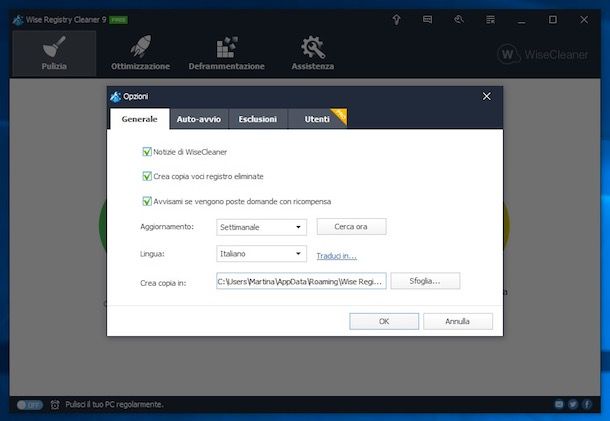Click the scheduler alarm clock icon
Image resolution: width=610 pixels, height=421 pixels.
click(55, 405)
